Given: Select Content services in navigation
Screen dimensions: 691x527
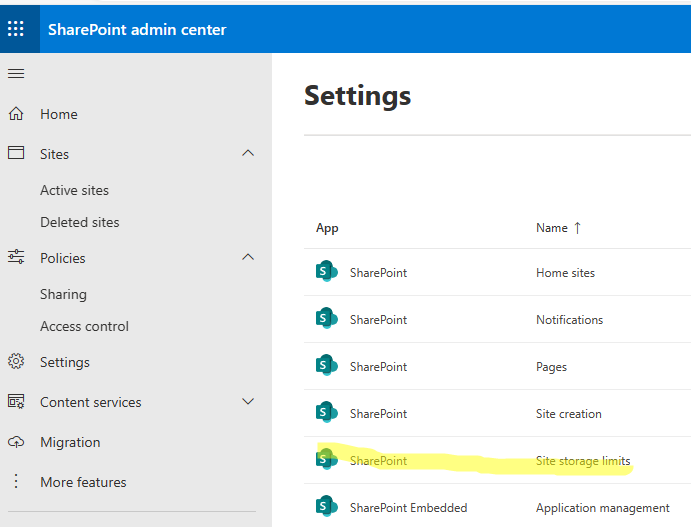Looking at the screenshot, I should pos(90,402).
